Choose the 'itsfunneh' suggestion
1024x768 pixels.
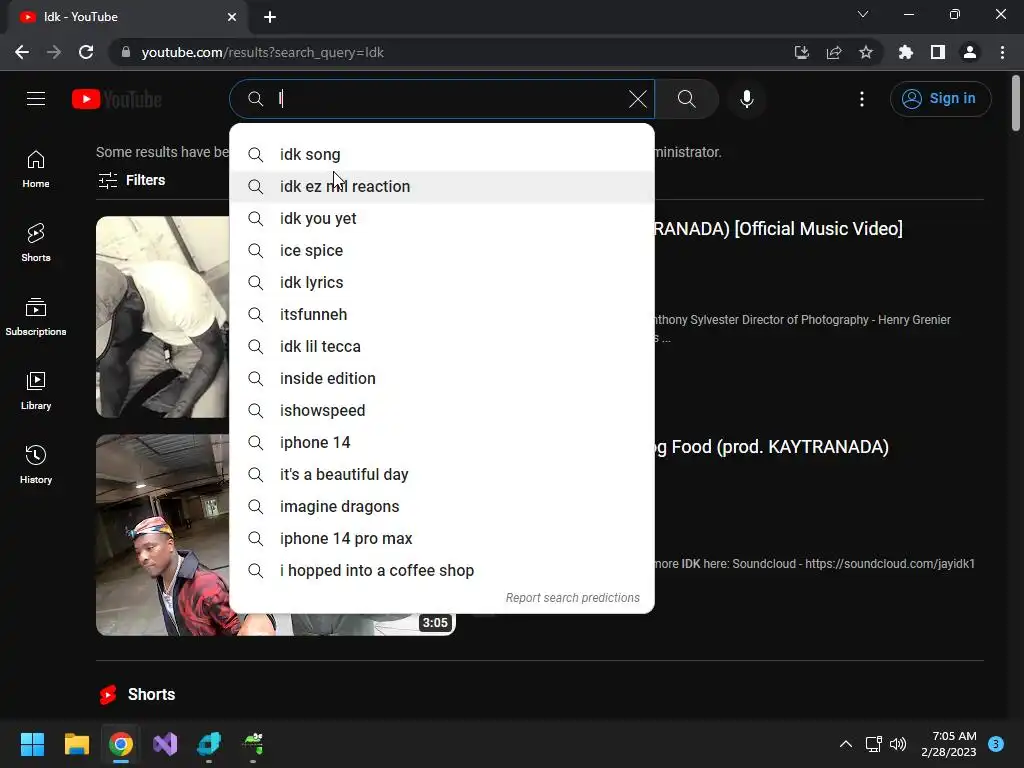(441, 315)
